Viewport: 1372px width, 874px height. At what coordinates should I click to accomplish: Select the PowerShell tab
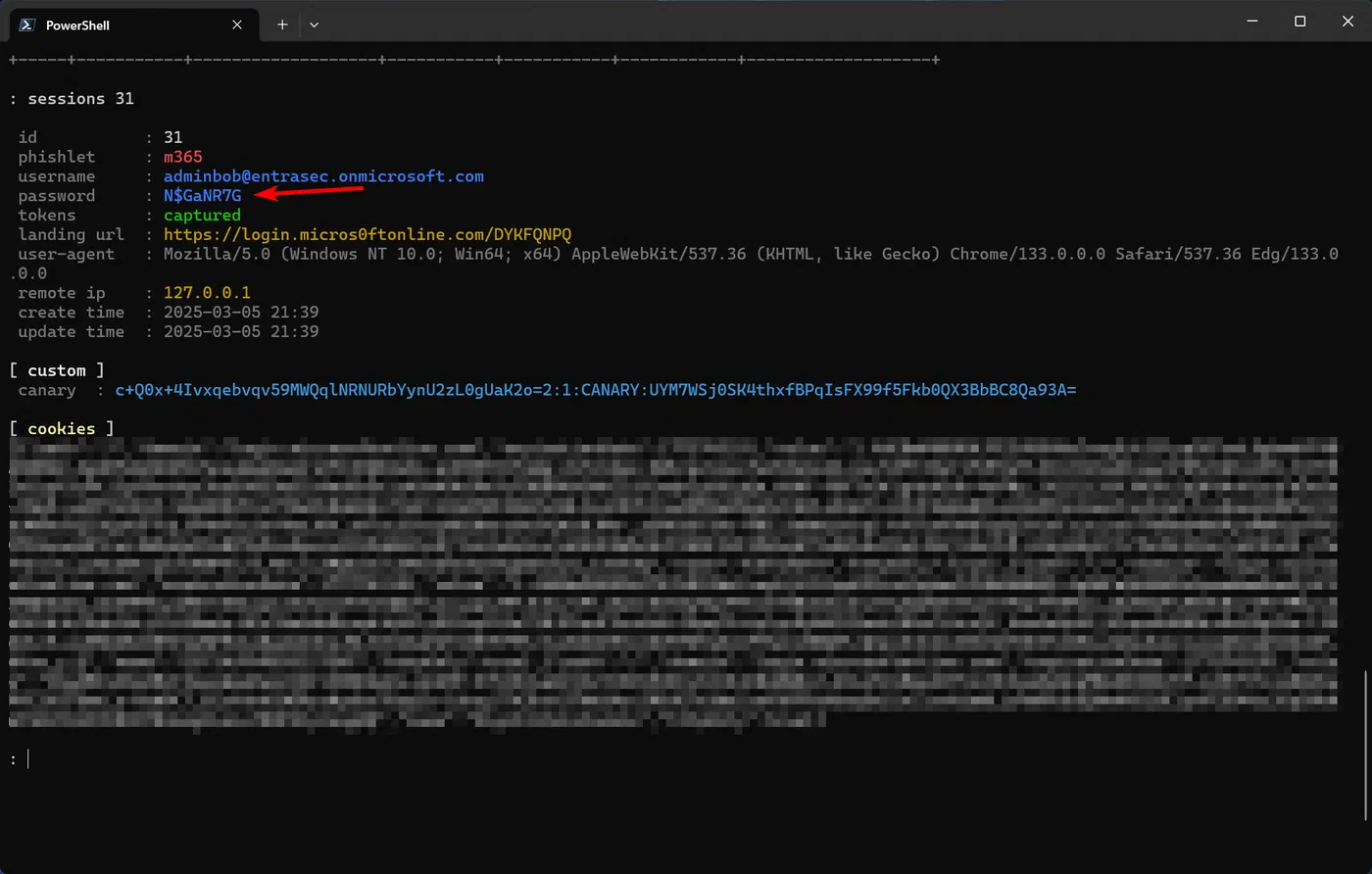pyautogui.click(x=134, y=24)
